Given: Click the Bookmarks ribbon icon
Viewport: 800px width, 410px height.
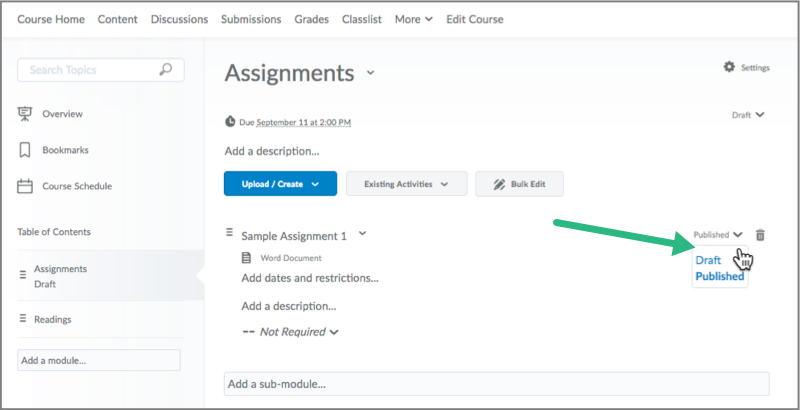Looking at the screenshot, I should (x=24, y=150).
